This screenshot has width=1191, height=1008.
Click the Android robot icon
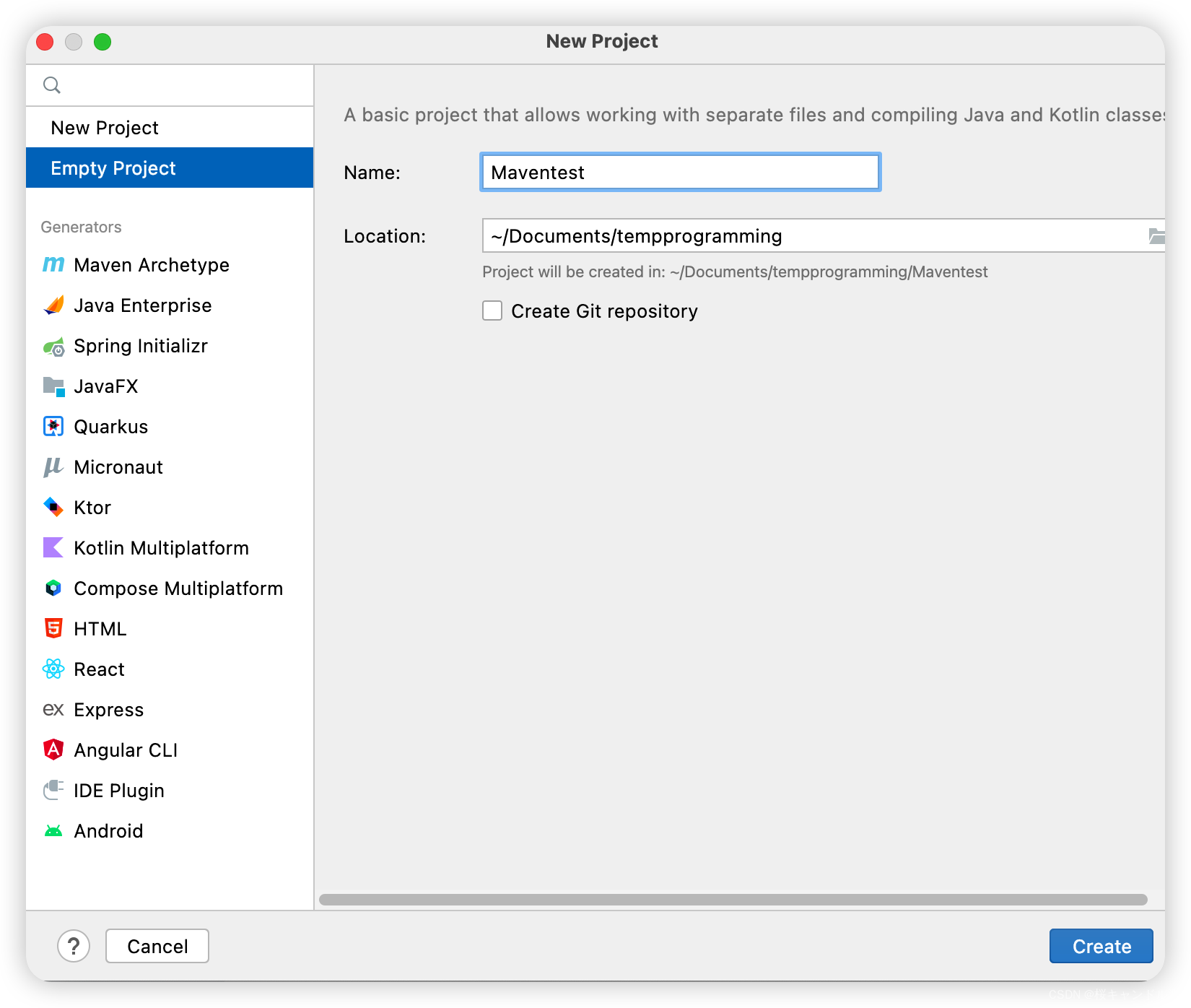coord(53,831)
